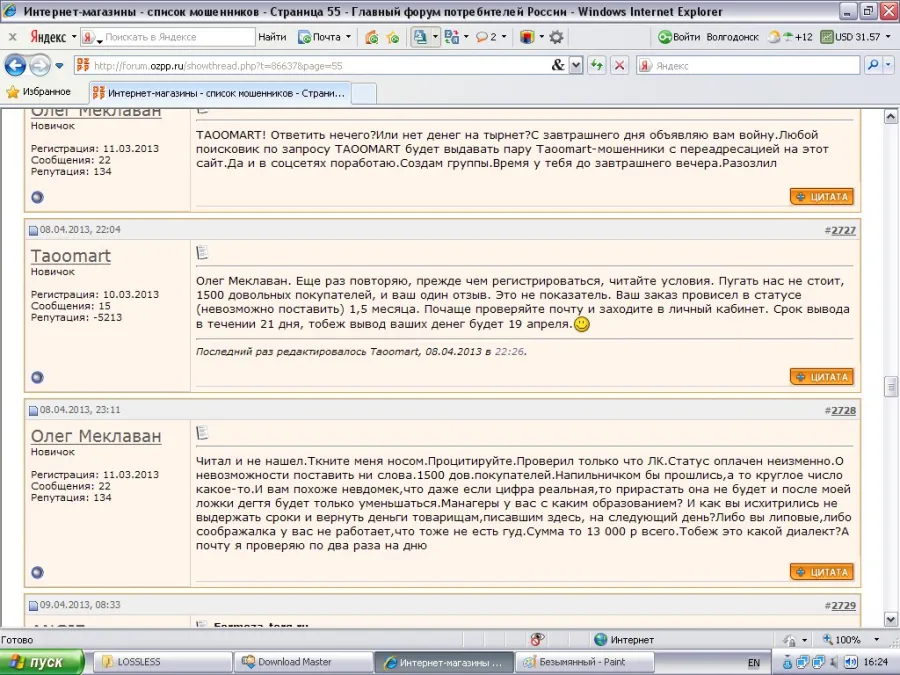This screenshot has width=900, height=675.
Task: Click the scroll up arrow of page scrollbar
Action: pos(890,117)
